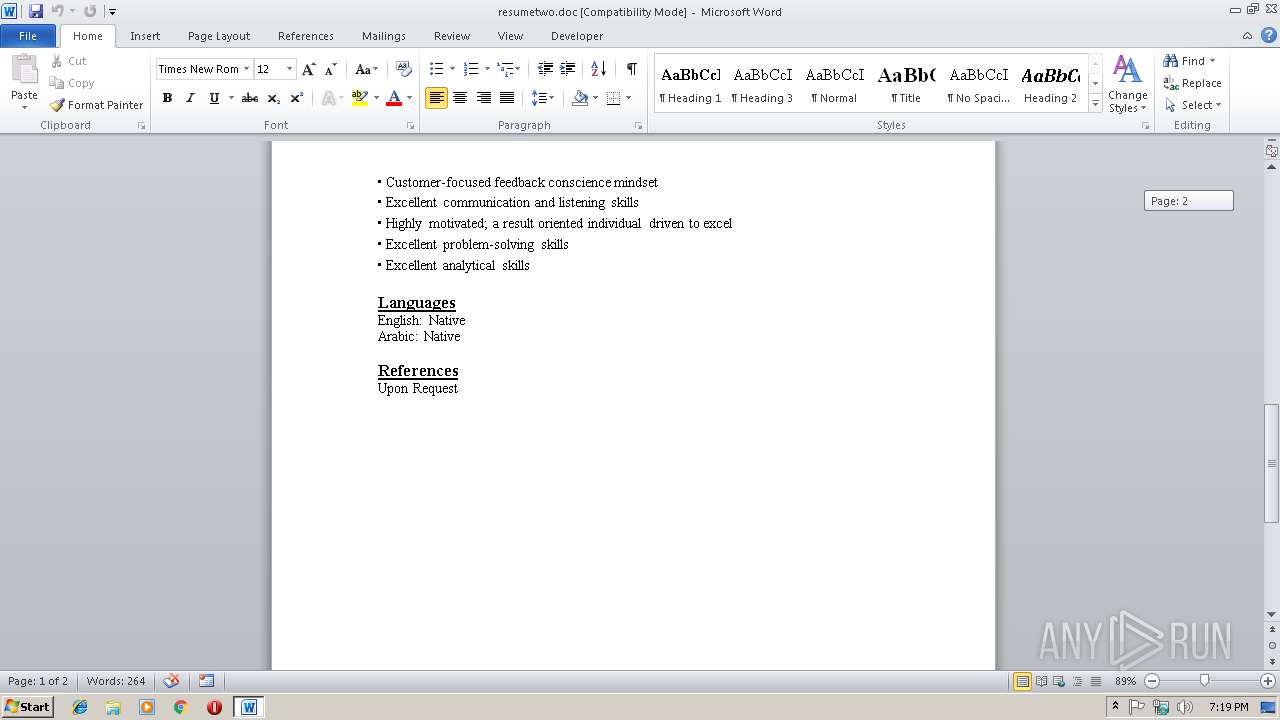Open Word Help question mark

tap(1268, 35)
